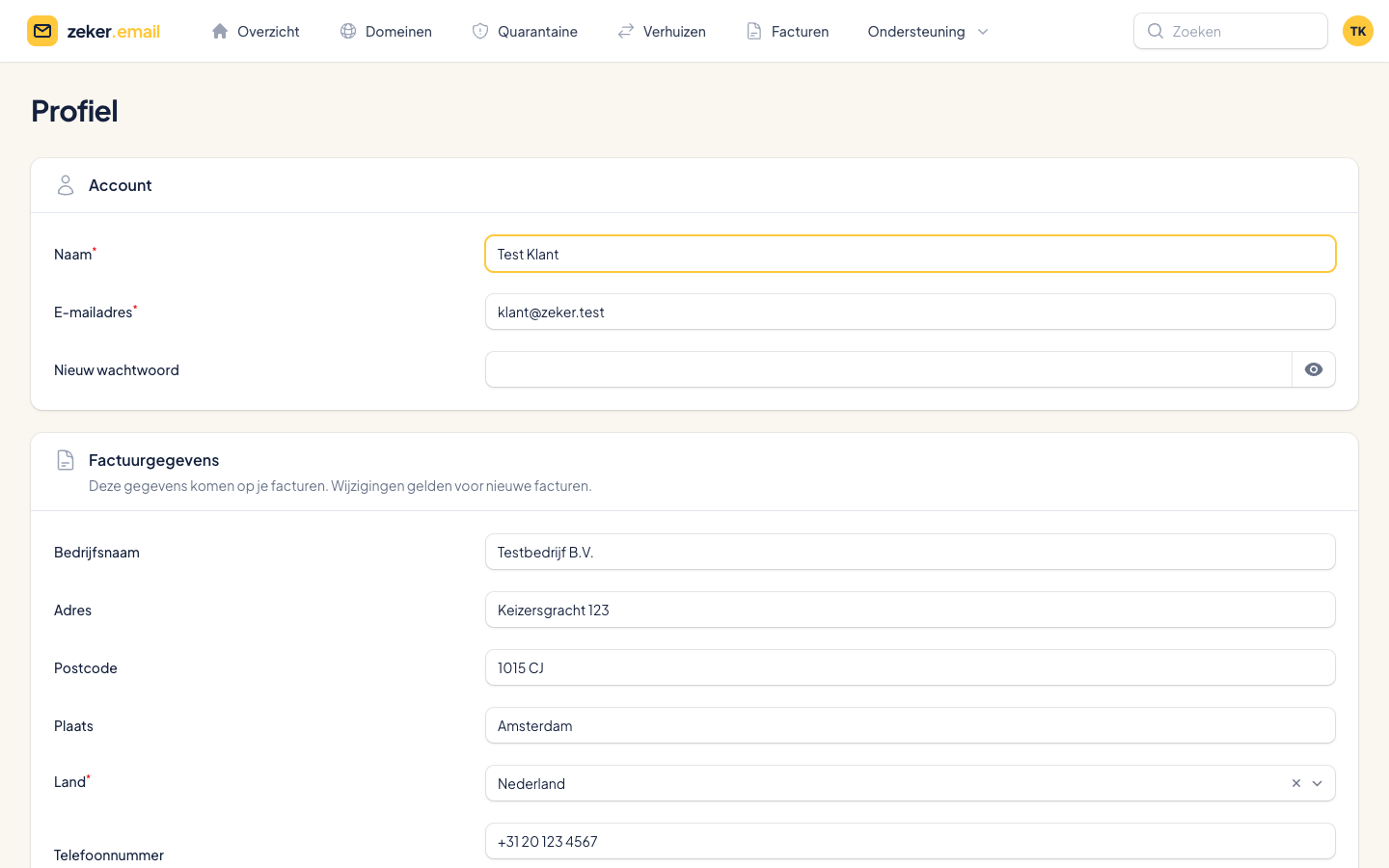Click the Plaats field Amsterdam
1389x868 pixels.
tap(911, 725)
